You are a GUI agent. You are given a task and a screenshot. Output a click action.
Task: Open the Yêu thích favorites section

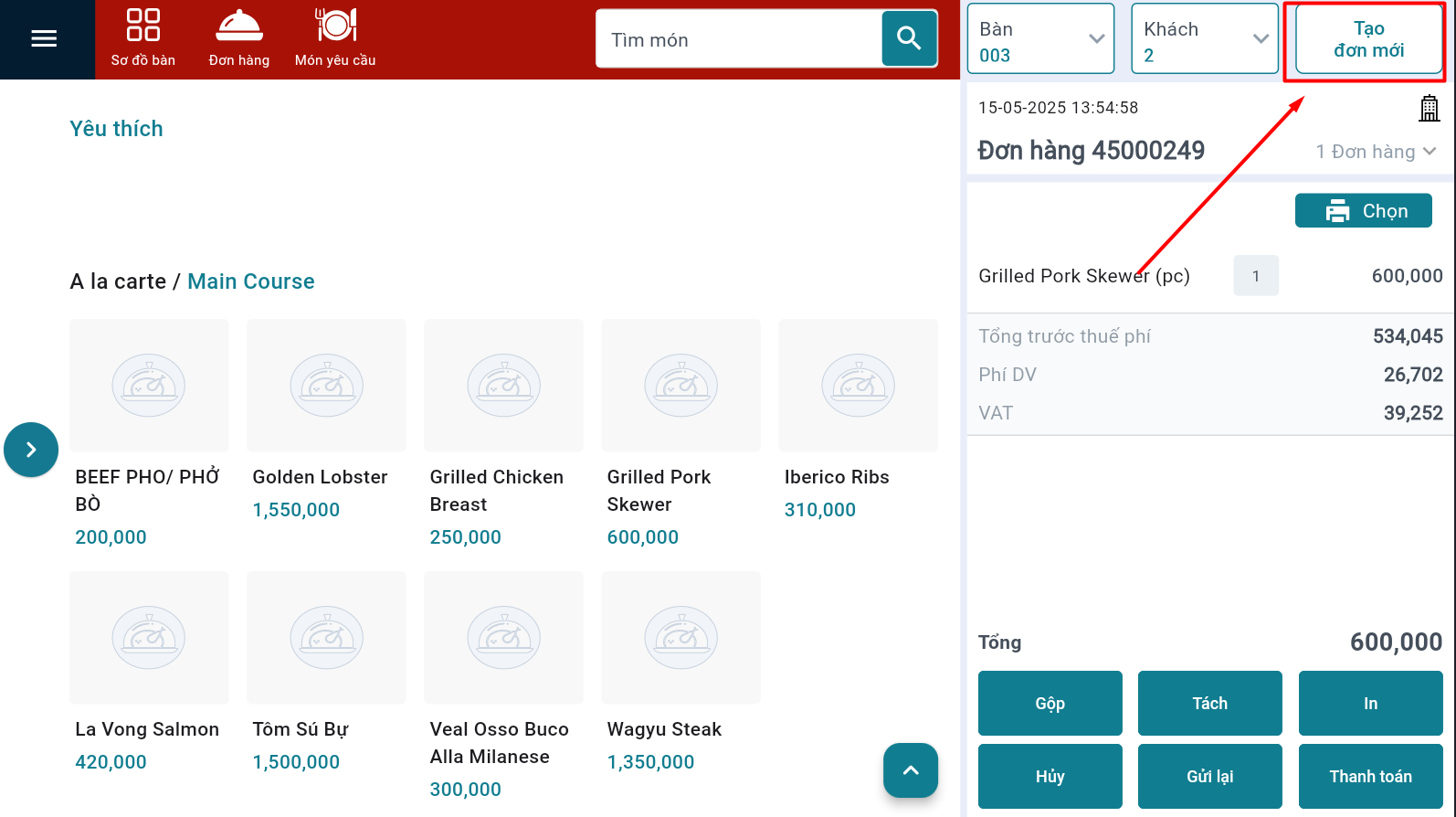pyautogui.click(x=117, y=129)
